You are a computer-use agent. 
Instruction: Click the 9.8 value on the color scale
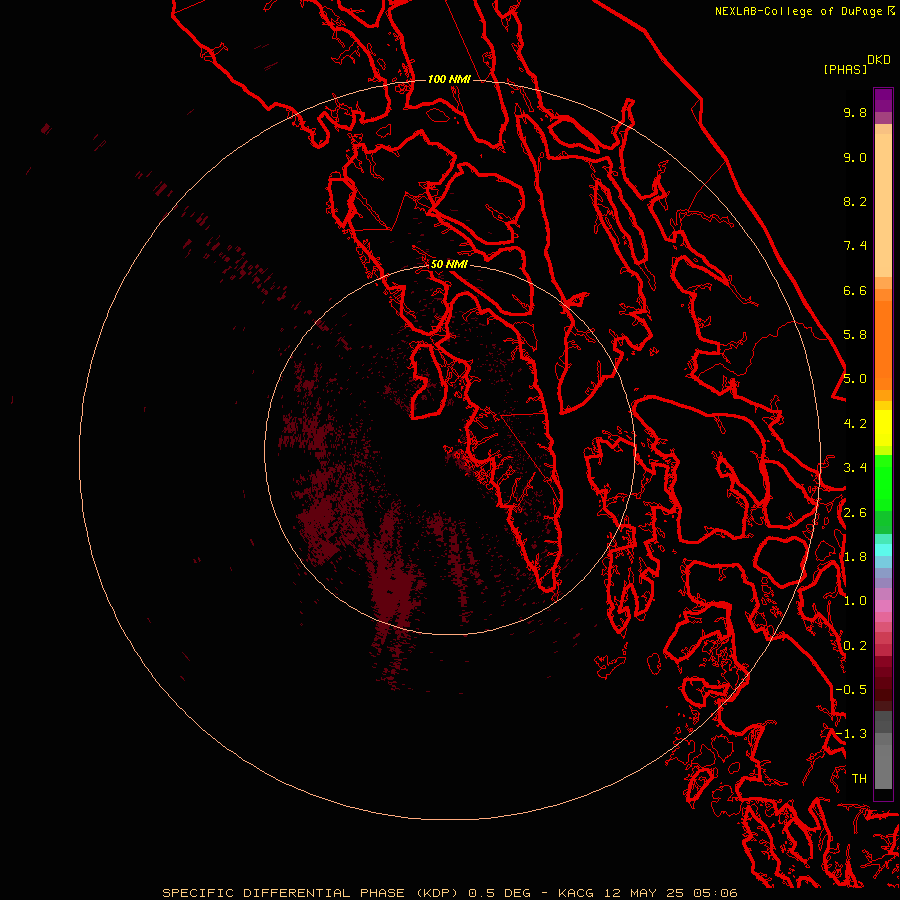pos(855,112)
